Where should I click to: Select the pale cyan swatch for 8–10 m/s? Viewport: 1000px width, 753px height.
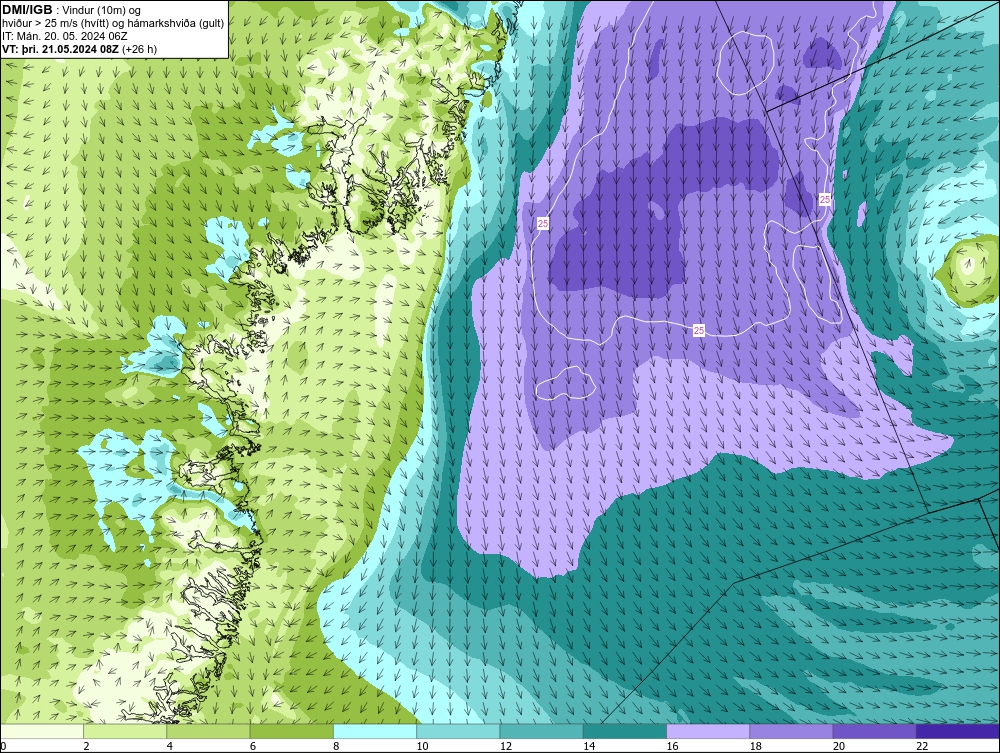click(x=375, y=731)
